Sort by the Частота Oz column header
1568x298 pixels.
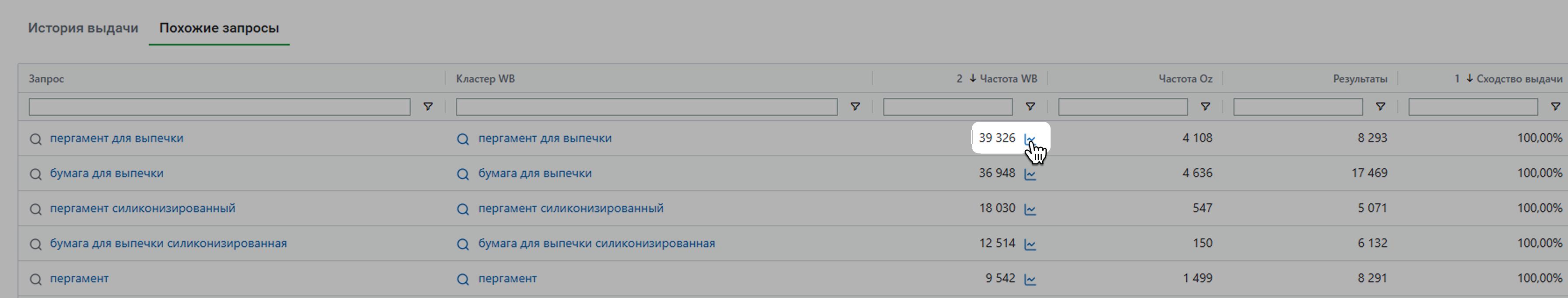click(1185, 78)
